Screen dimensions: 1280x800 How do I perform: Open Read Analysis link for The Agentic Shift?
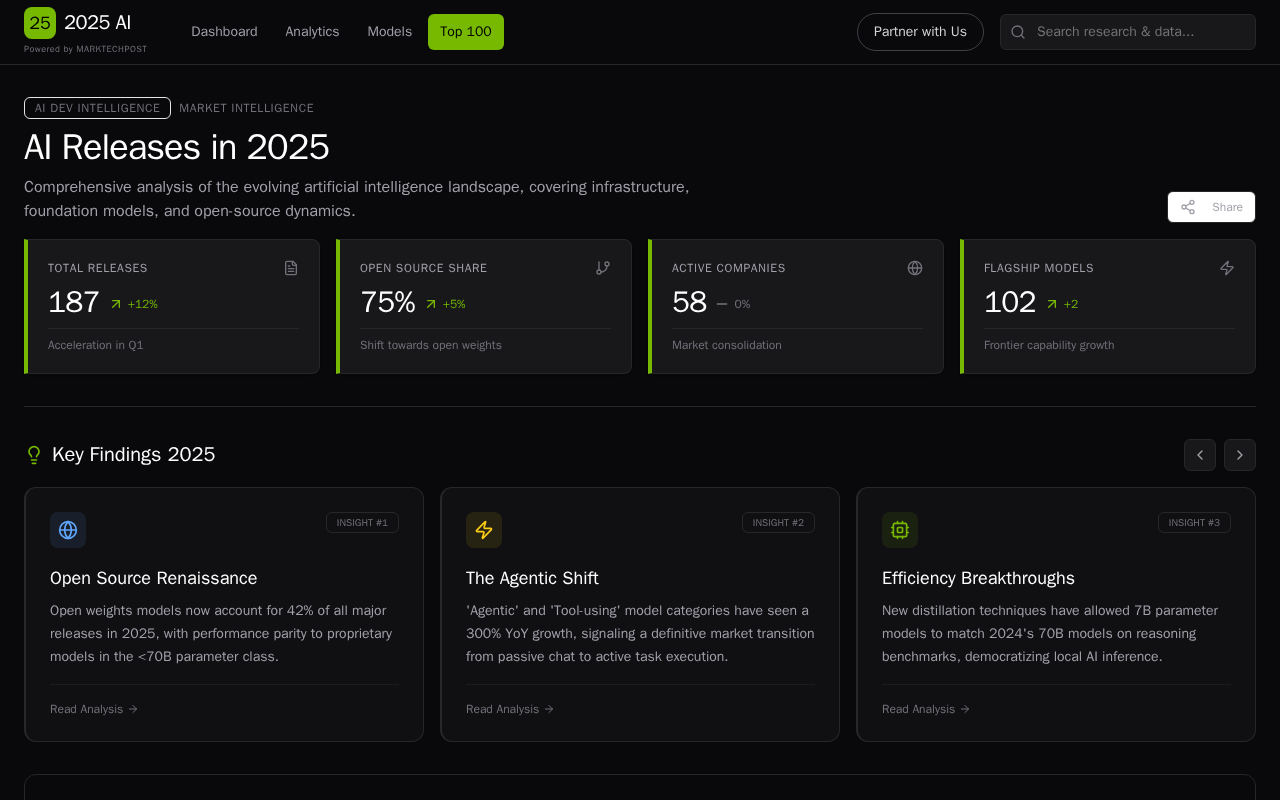pos(510,709)
